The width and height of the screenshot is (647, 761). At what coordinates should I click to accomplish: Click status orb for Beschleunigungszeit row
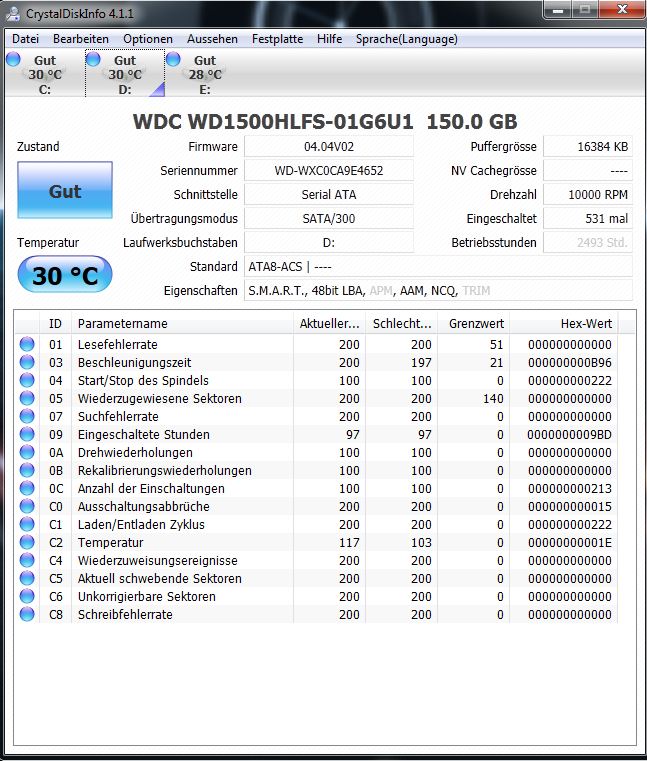27,362
